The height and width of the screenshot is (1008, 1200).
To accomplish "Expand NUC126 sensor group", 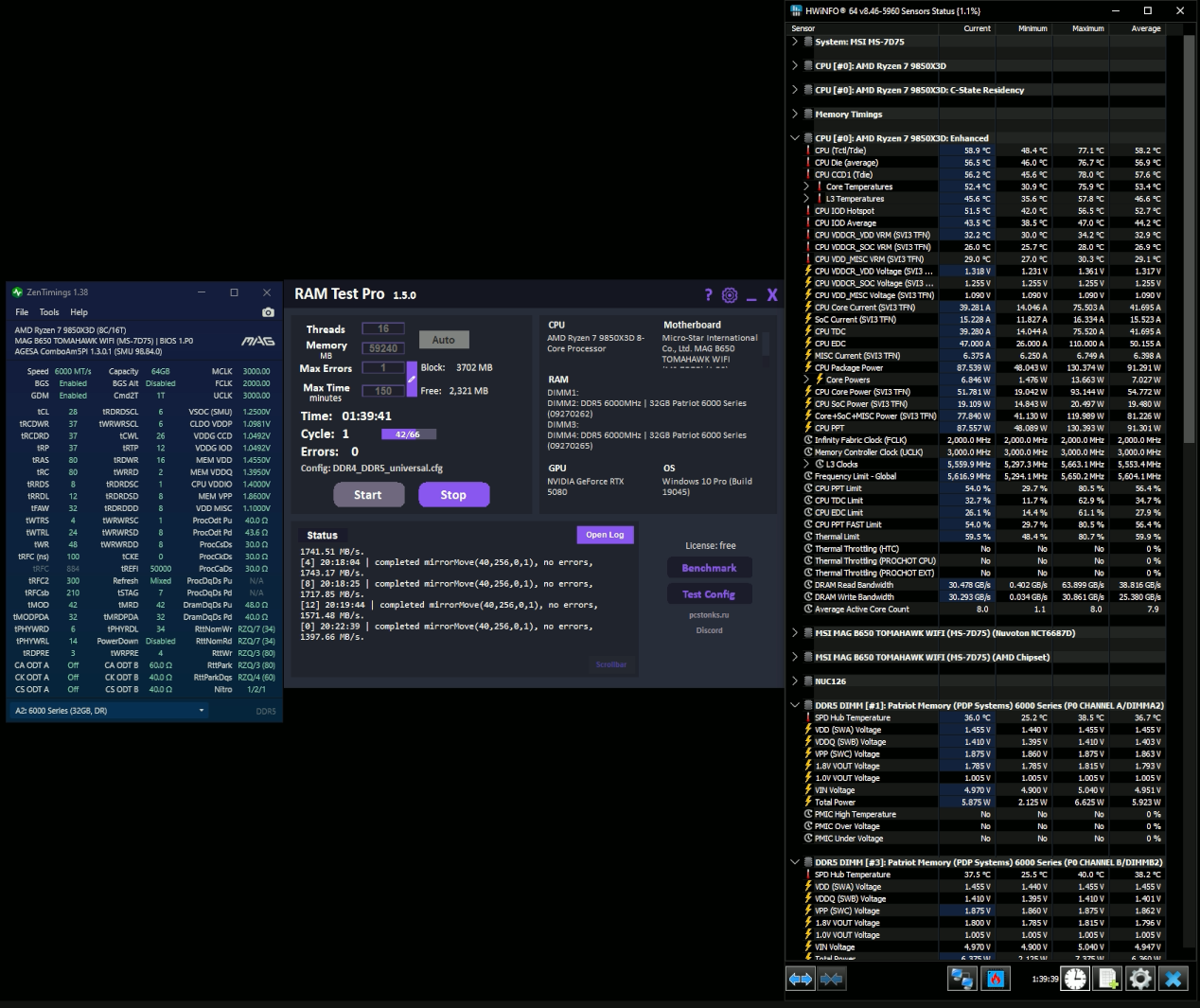I will point(795,681).
